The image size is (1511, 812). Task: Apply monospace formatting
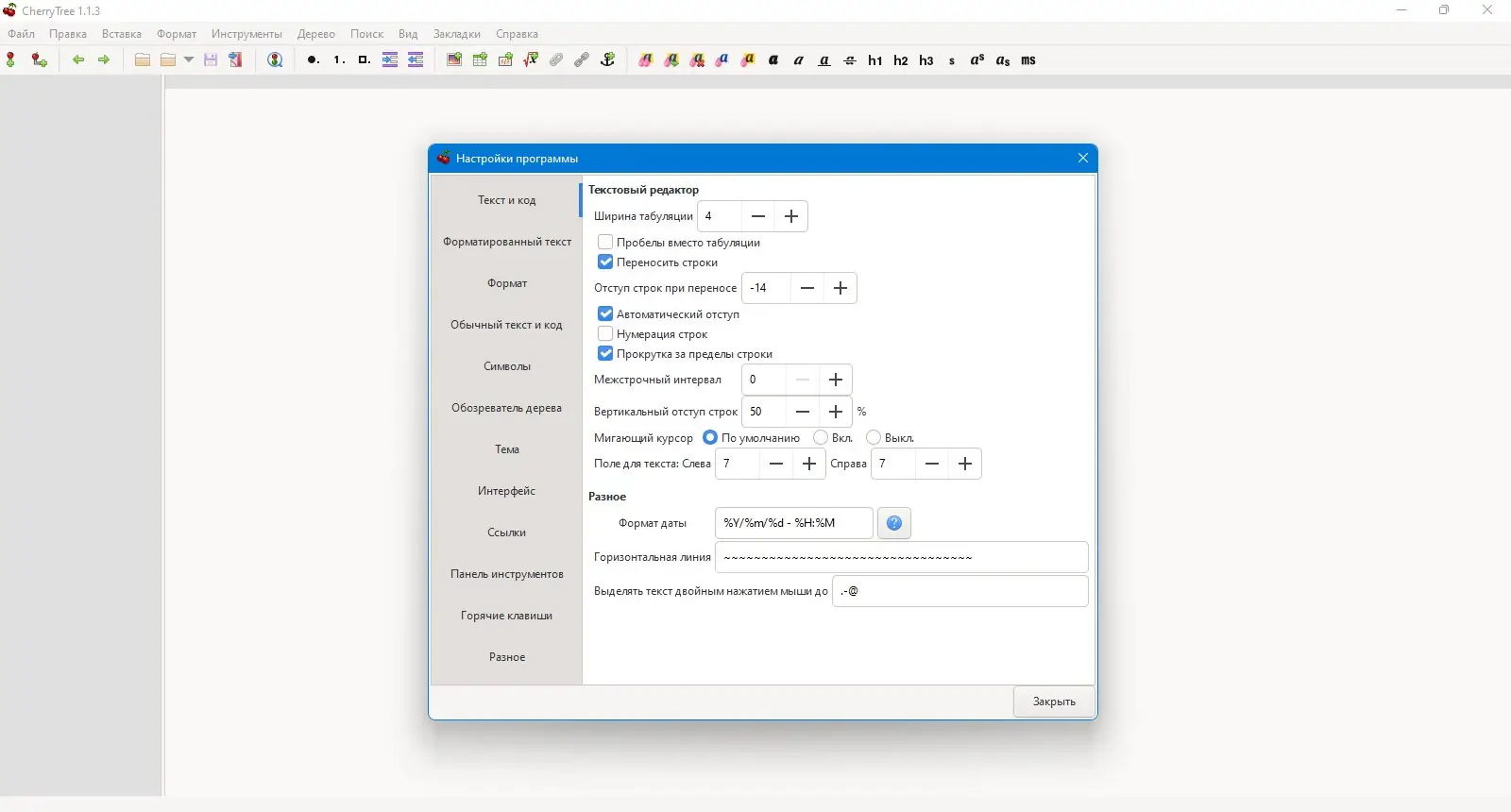1028,60
